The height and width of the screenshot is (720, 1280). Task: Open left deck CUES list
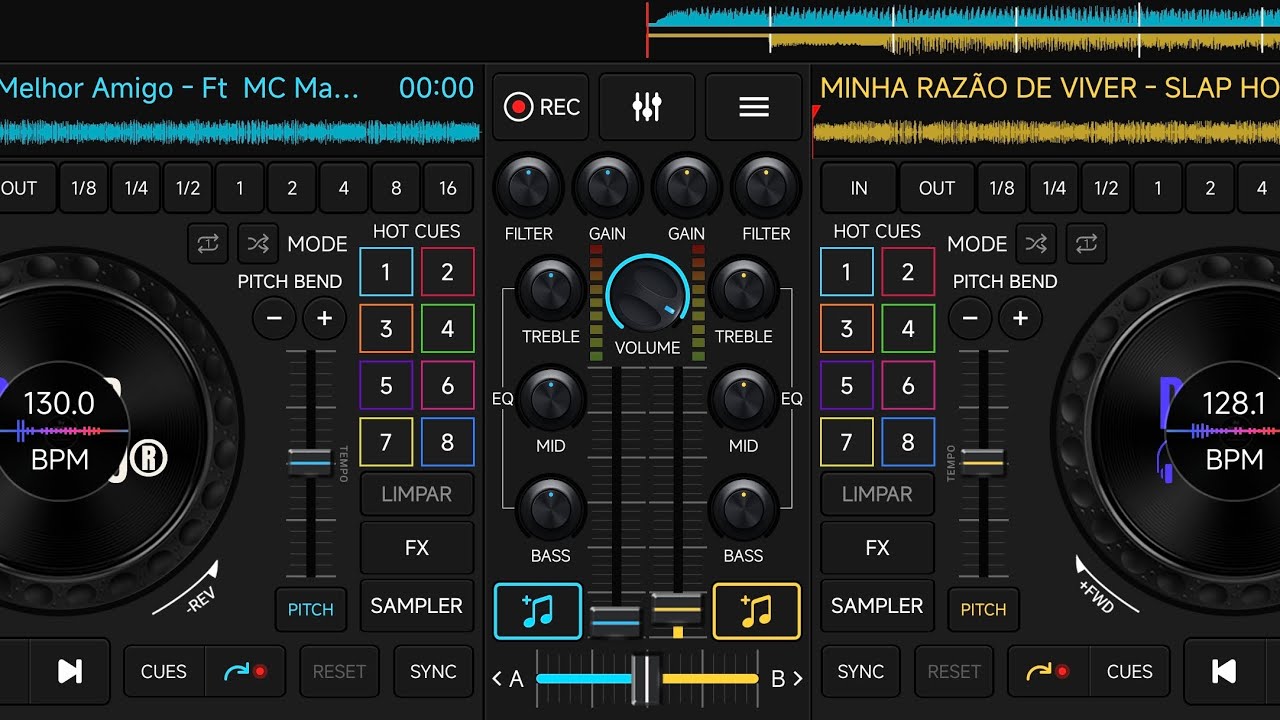point(164,672)
